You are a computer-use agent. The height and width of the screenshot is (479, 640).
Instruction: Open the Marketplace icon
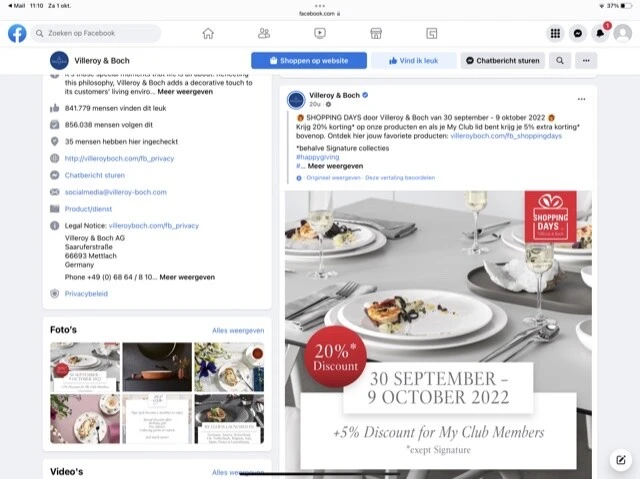[376, 33]
